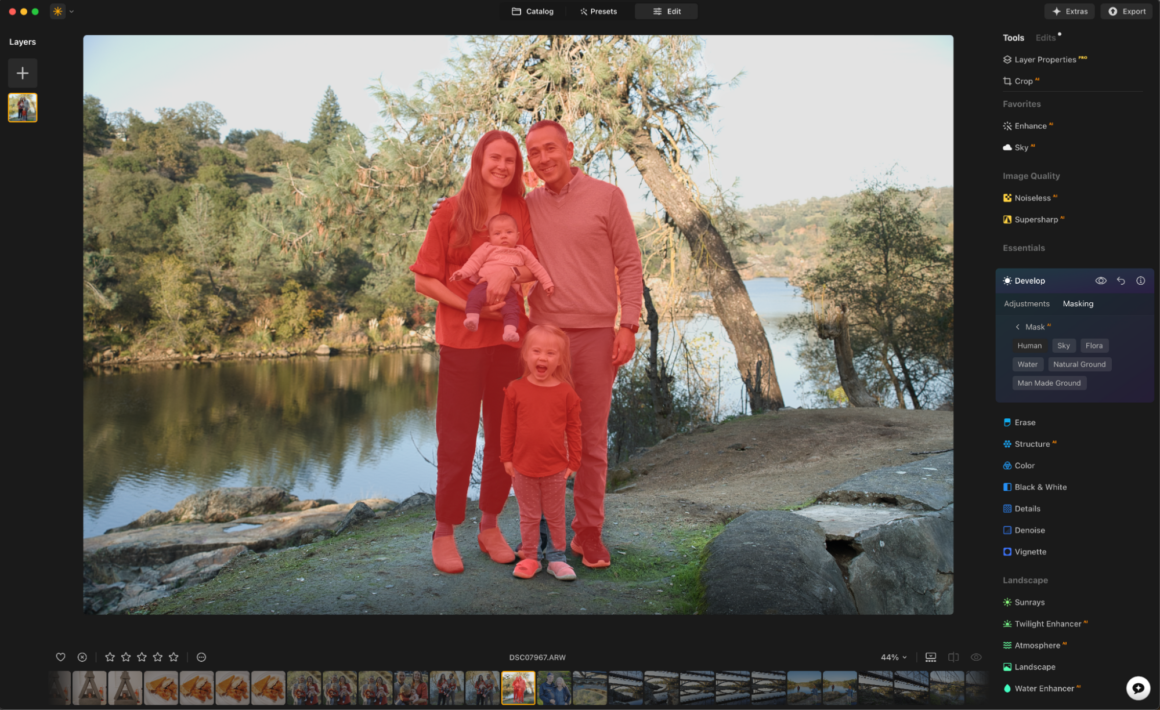Toggle the Sky mask selection
This screenshot has width=1160, height=710.
point(1063,346)
